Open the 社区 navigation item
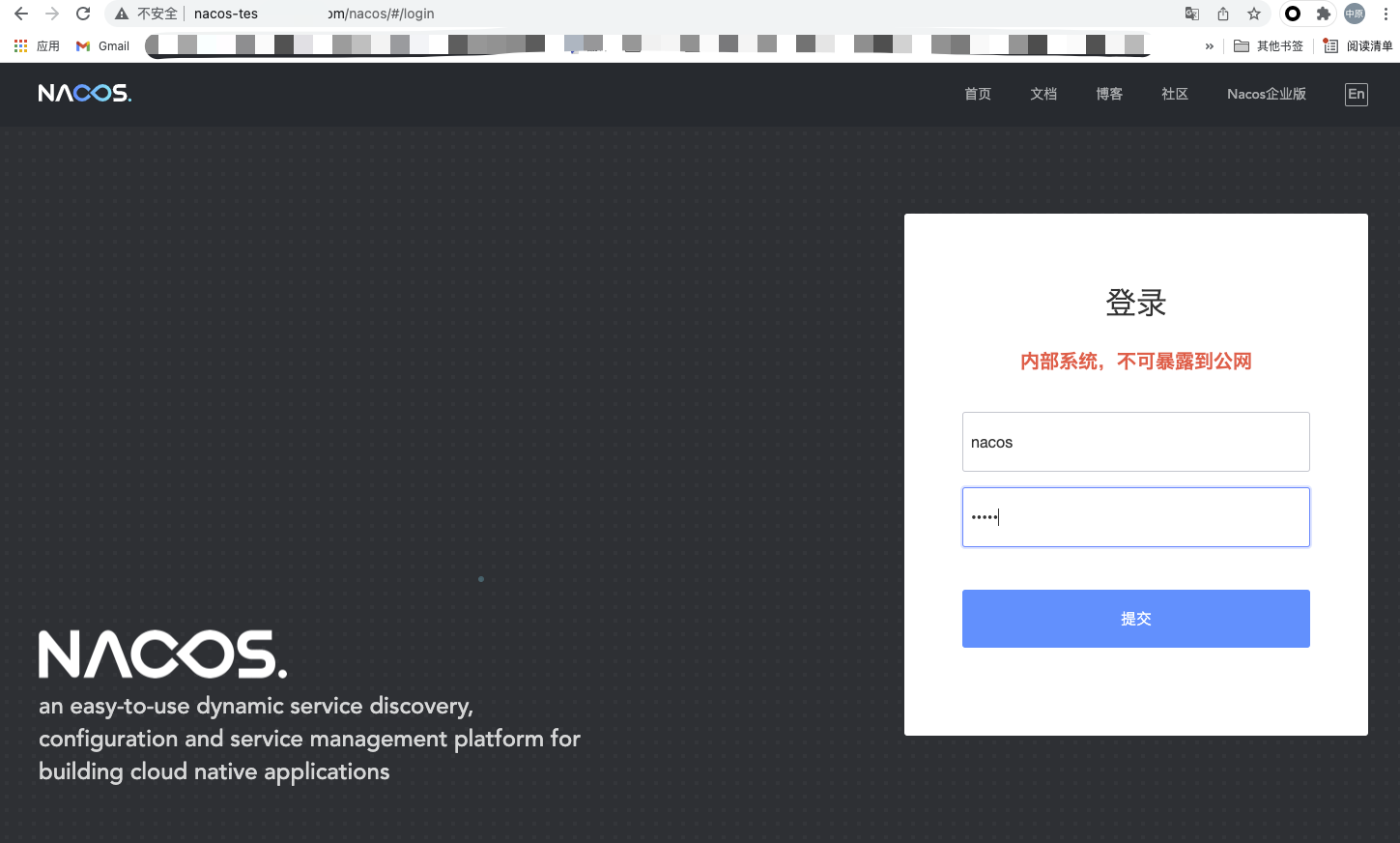The height and width of the screenshot is (843, 1400). [x=1175, y=94]
